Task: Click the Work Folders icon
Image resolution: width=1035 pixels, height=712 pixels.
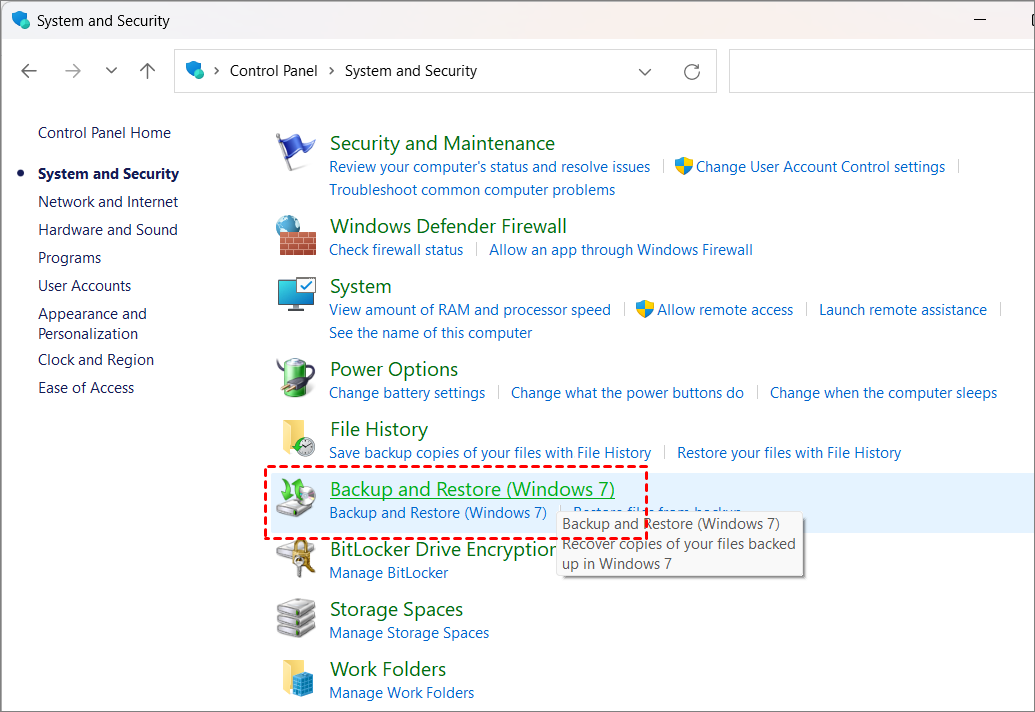Action: (296, 679)
